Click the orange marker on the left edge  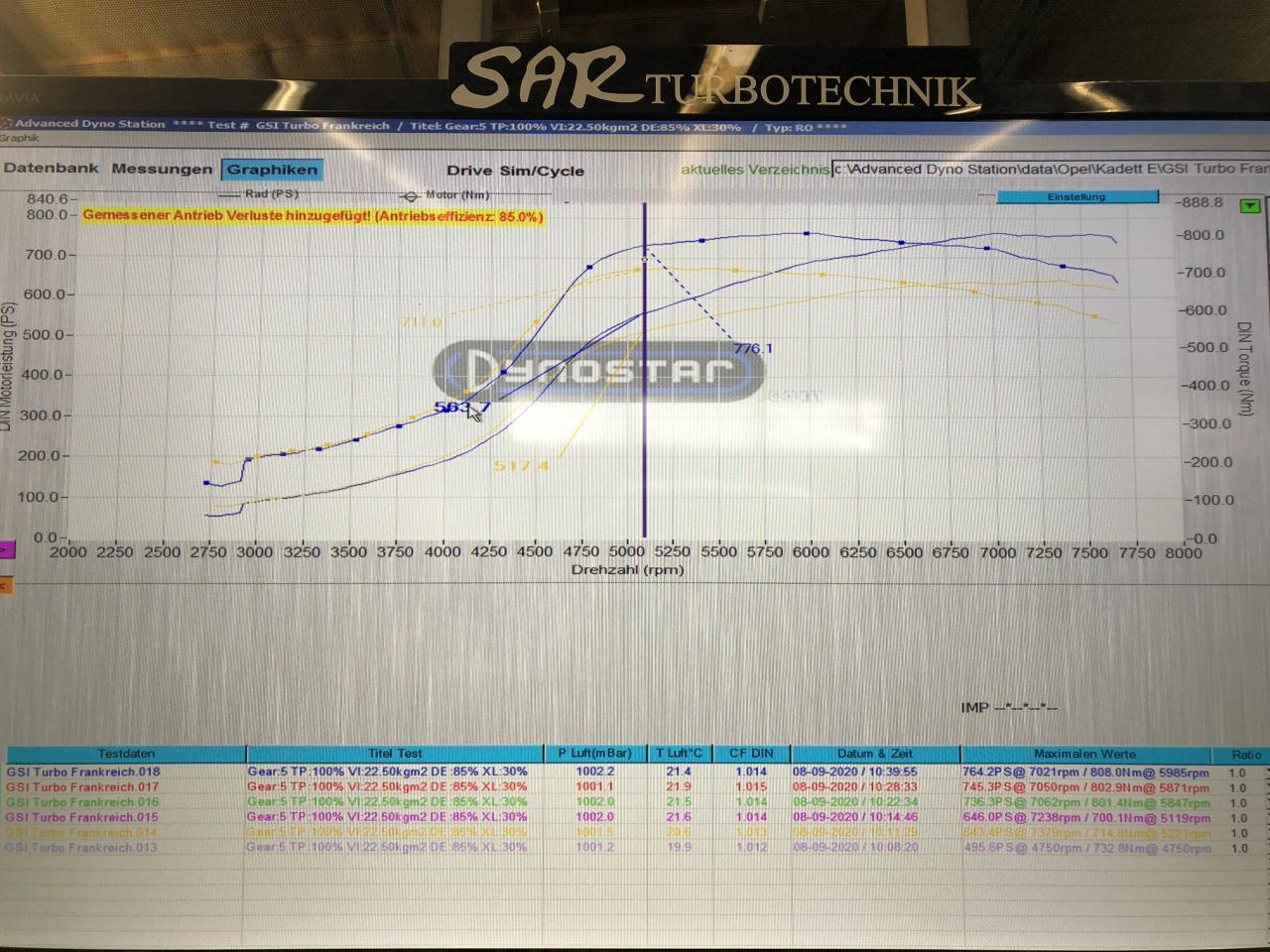click(4, 585)
